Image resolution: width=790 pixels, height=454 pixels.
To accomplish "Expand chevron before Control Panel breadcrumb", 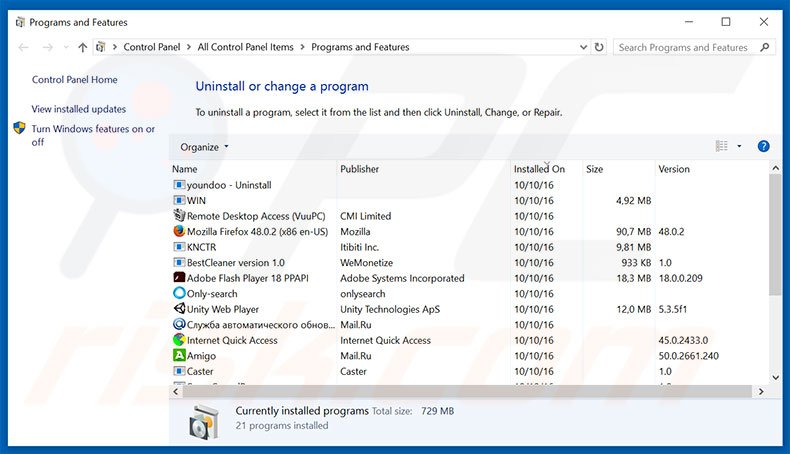I will pyautogui.click(x=115, y=47).
